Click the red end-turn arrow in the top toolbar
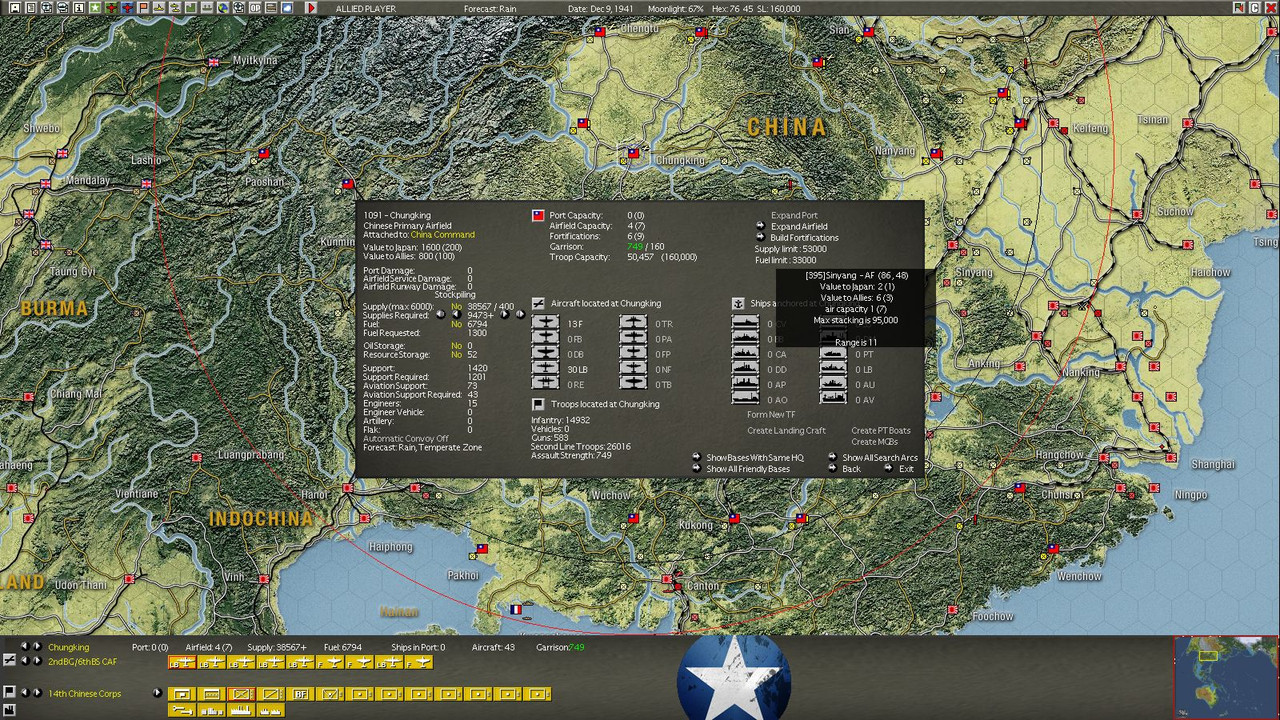Image resolution: width=1280 pixels, height=720 pixels. coord(311,8)
